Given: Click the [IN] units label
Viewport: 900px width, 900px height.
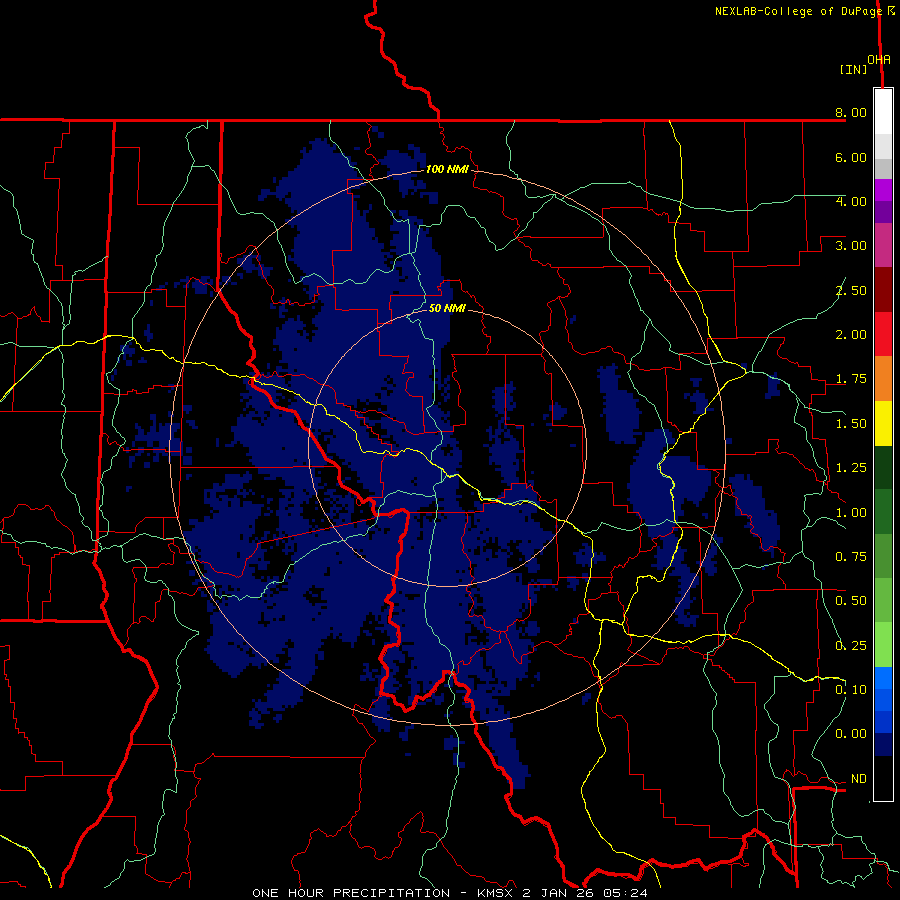Looking at the screenshot, I should (853, 69).
